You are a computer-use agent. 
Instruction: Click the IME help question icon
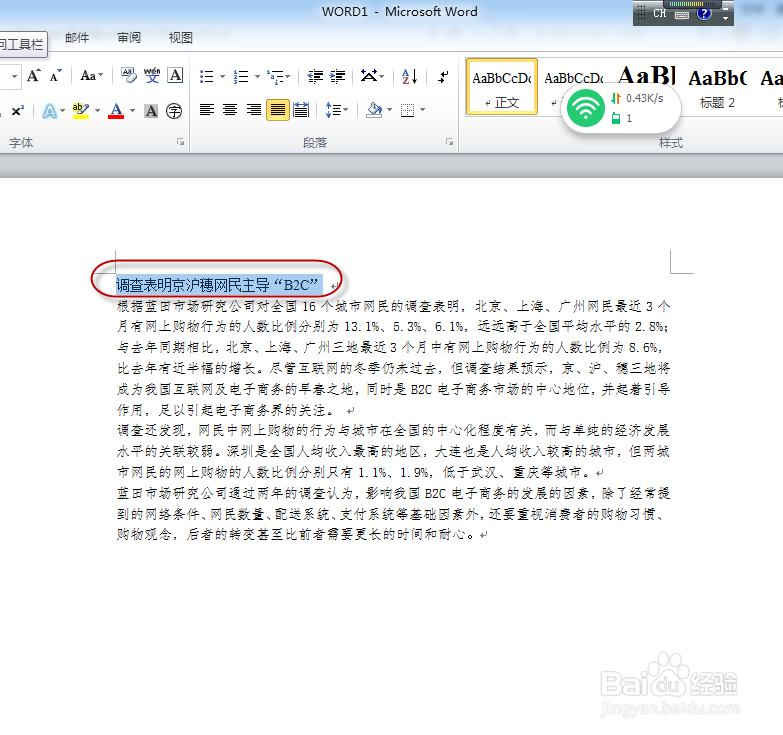(x=704, y=13)
